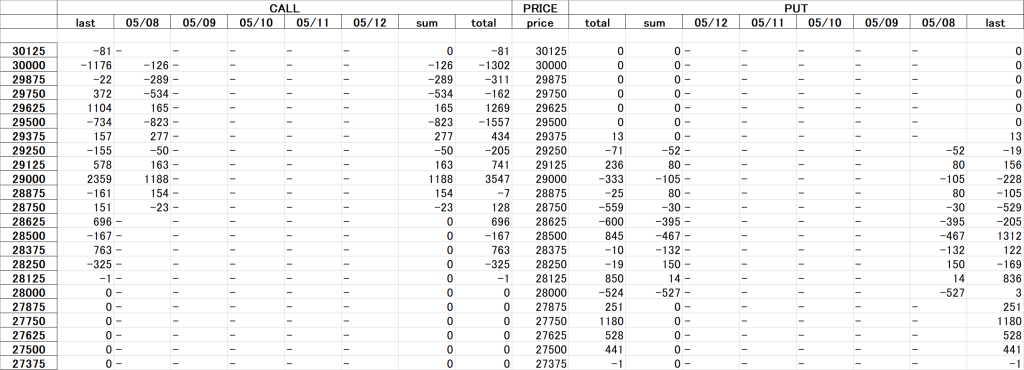Click PUT total cell showing 1180
The height and width of the screenshot is (370, 1024).
point(597,321)
